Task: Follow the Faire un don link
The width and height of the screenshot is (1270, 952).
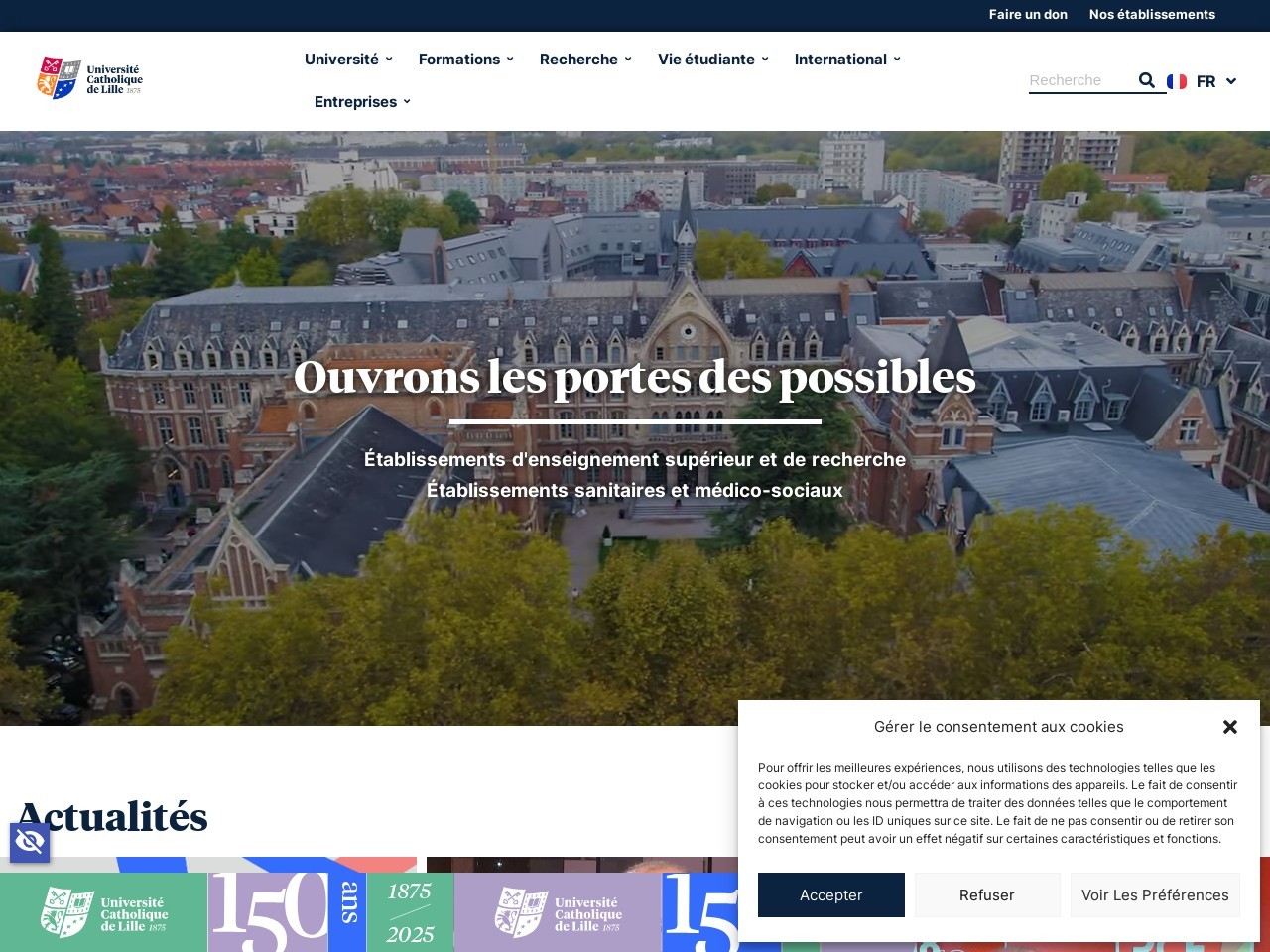Action: click(1028, 14)
